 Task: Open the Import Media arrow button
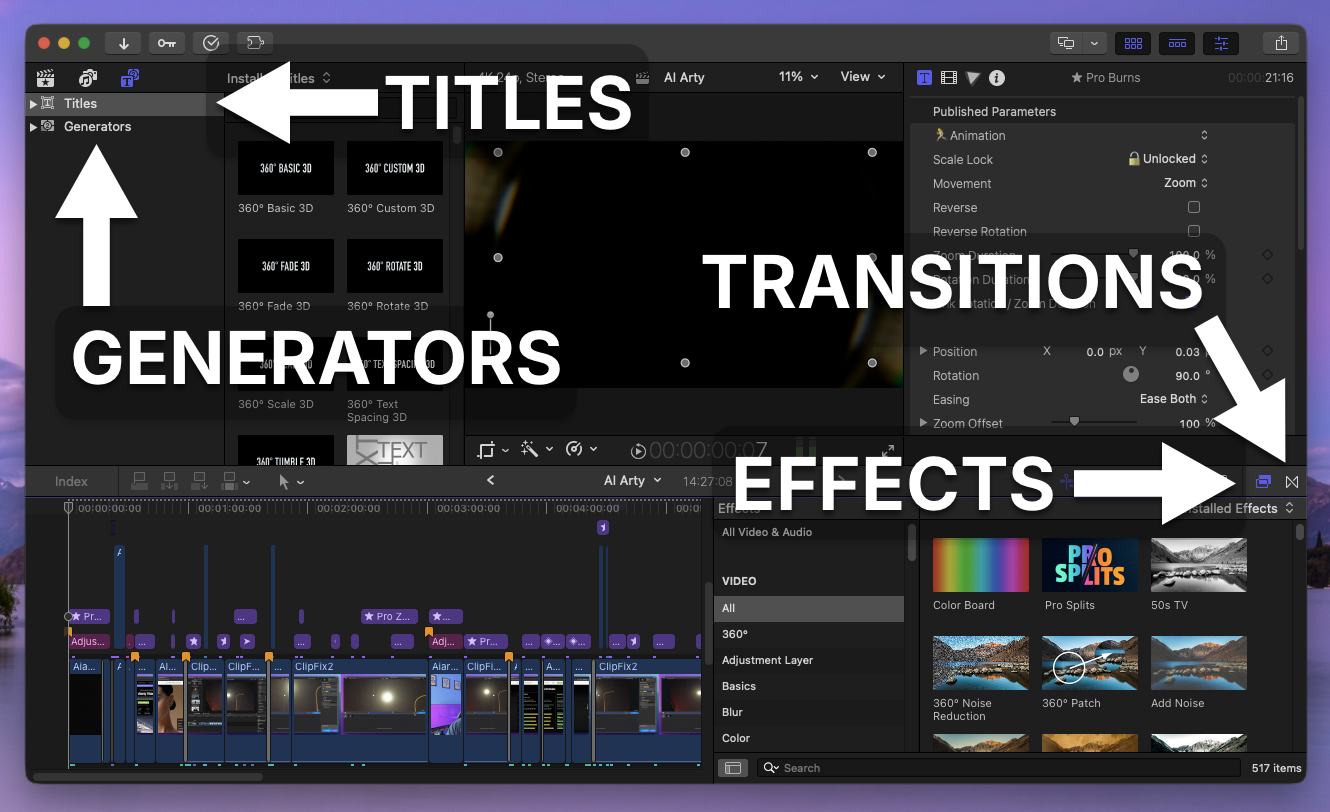click(124, 43)
